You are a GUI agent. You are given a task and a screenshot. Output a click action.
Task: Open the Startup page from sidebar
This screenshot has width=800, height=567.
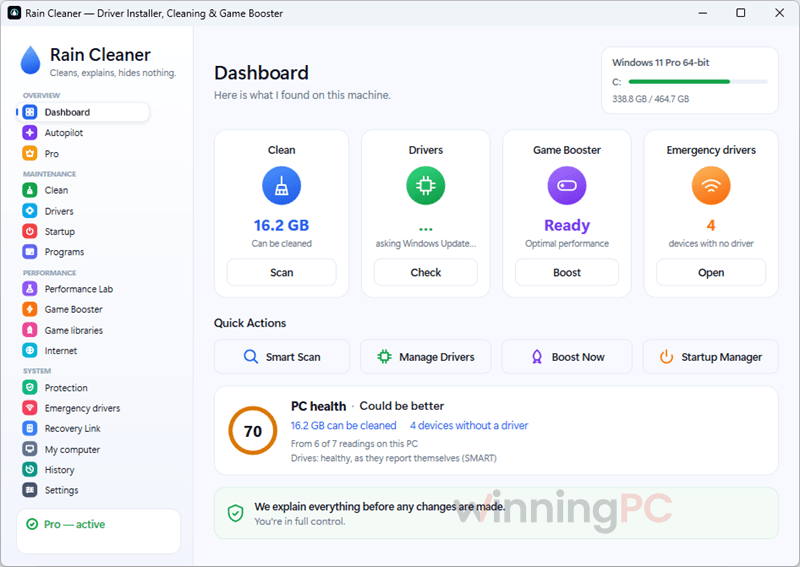[x=83, y=231]
